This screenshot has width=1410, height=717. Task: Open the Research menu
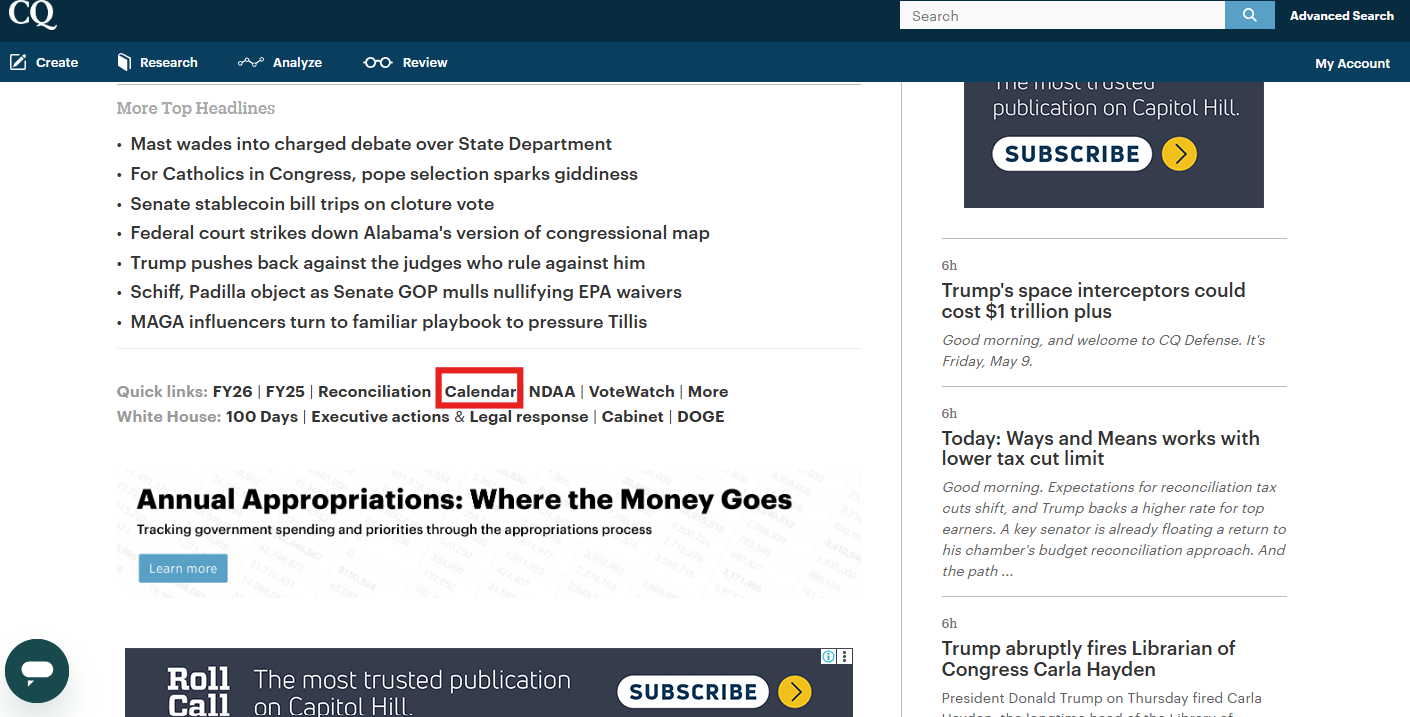tap(157, 62)
